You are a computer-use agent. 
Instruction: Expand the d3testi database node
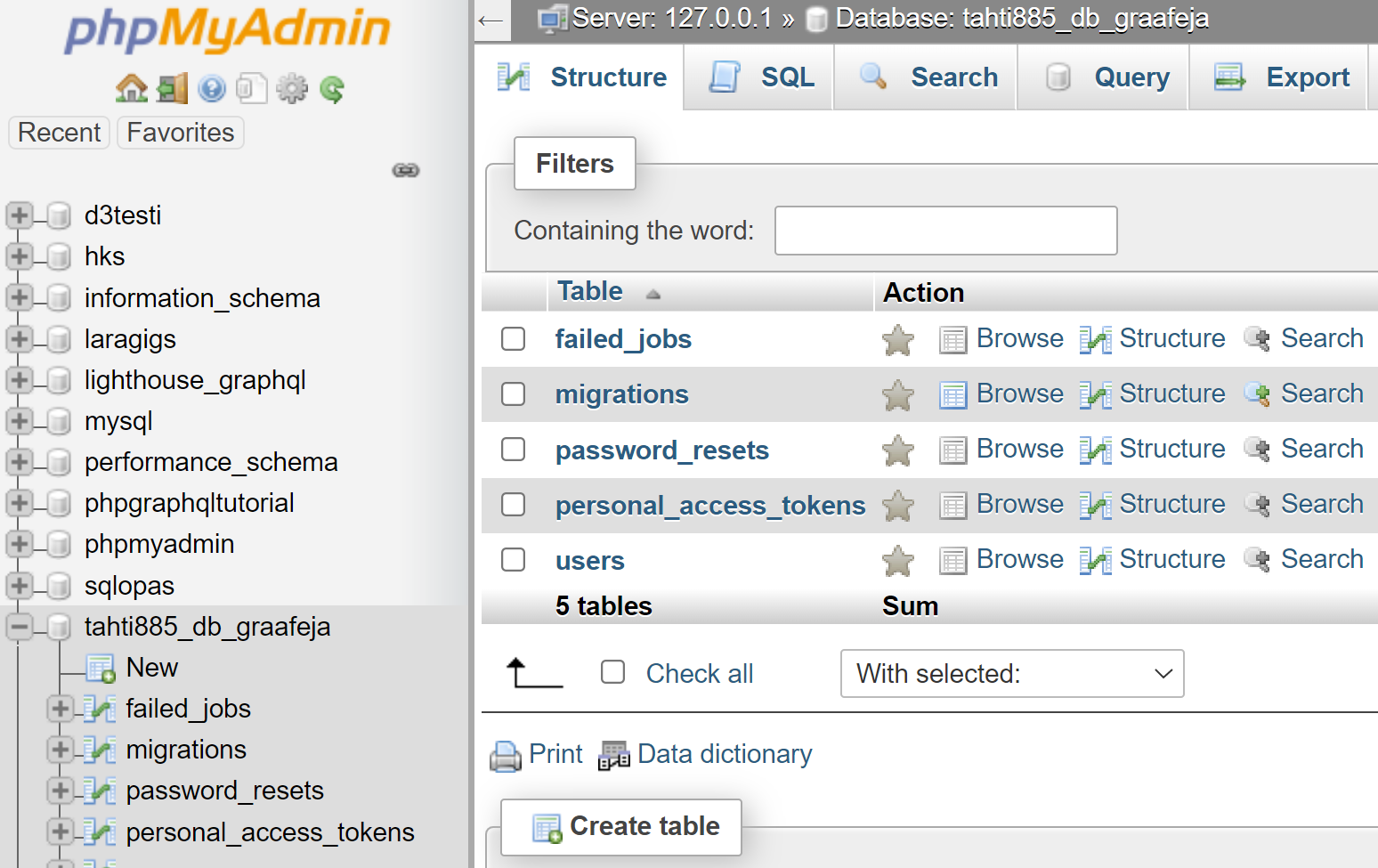click(20, 215)
